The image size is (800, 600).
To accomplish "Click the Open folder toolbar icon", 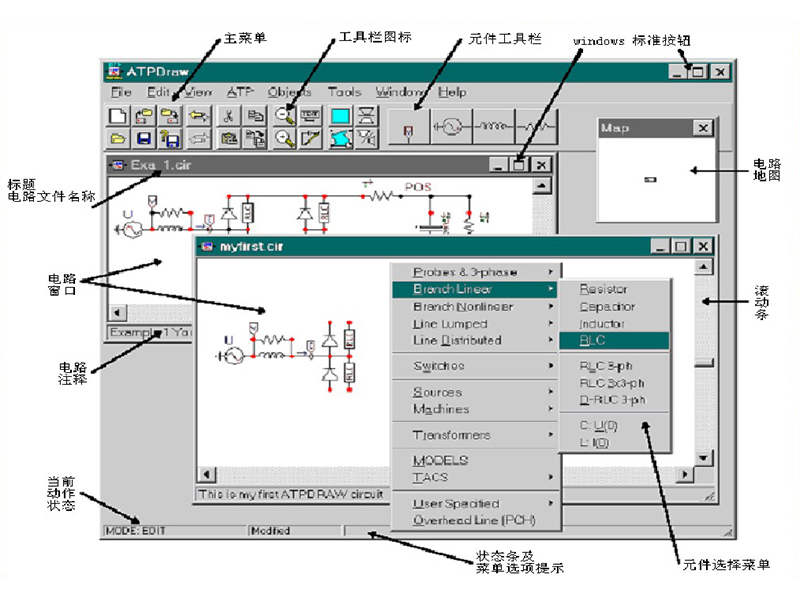I will (118, 138).
